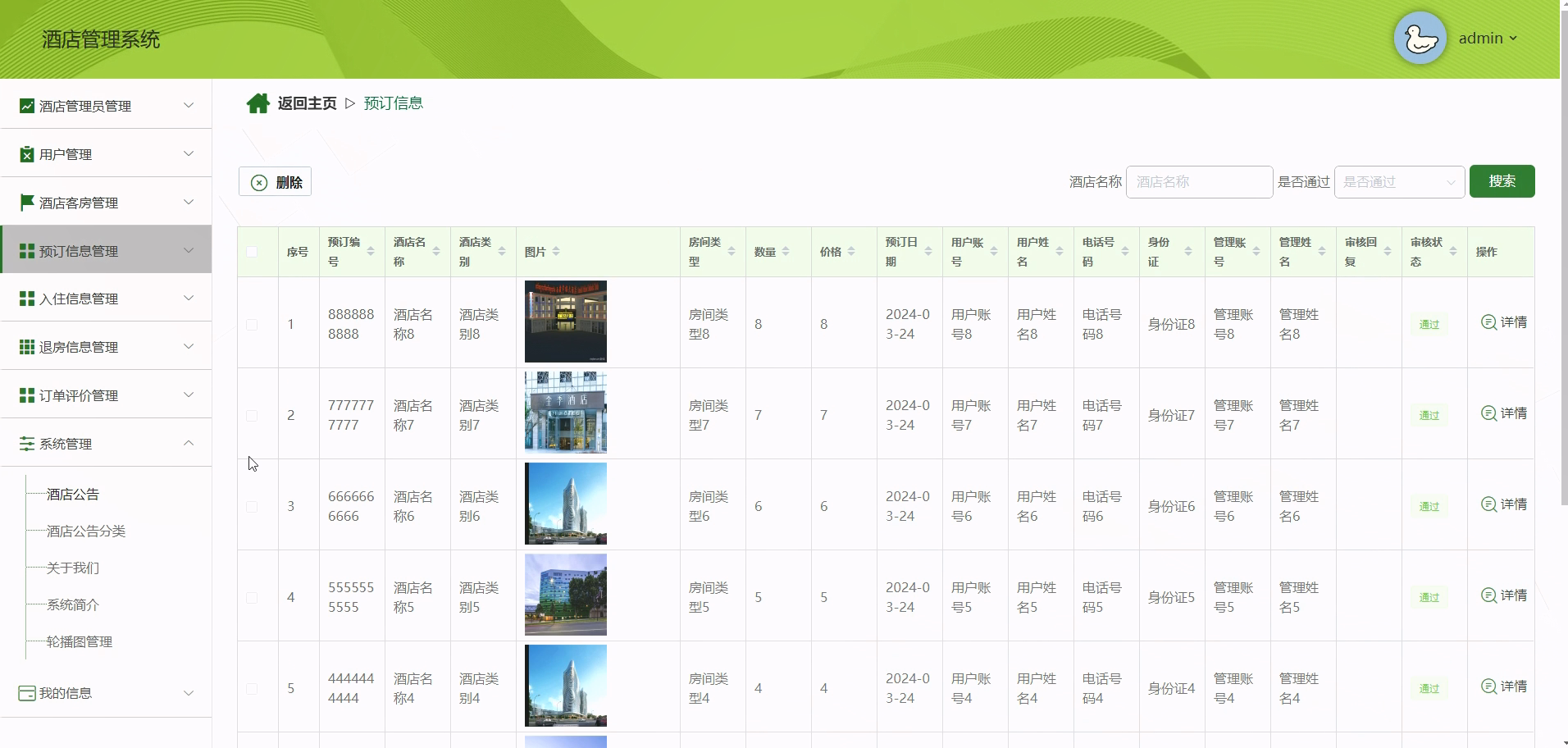Image resolution: width=1568 pixels, height=748 pixels.
Task: Sort by 价格 column arrows
Action: pos(851,252)
